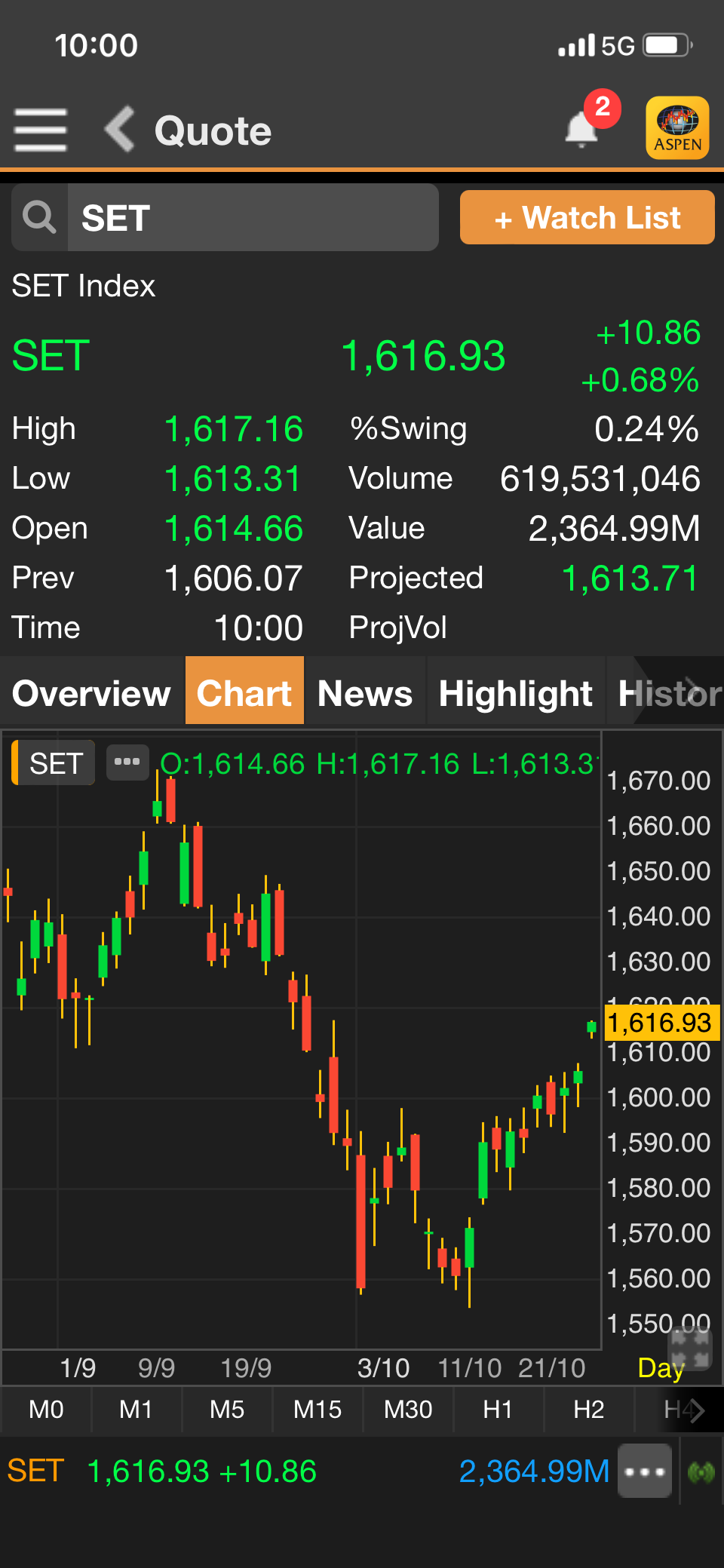Tap the 5G network status indicator
Screen dimensions: 724x1568
click(618, 46)
